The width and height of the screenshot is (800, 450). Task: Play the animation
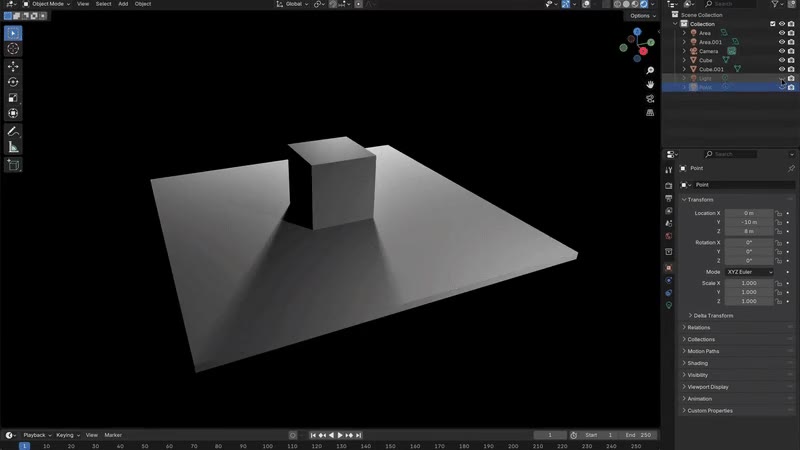coord(340,435)
